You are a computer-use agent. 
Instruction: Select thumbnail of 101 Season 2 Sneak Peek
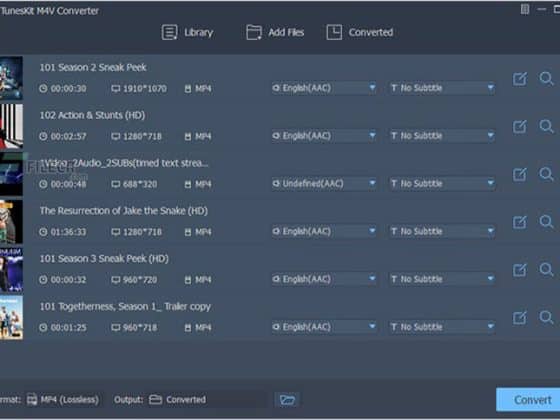(11, 78)
